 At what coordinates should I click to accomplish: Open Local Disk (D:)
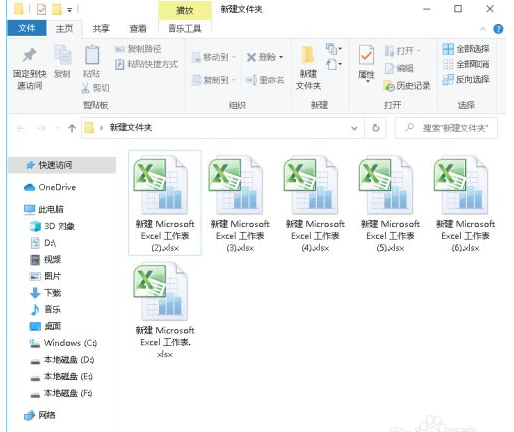point(62,360)
